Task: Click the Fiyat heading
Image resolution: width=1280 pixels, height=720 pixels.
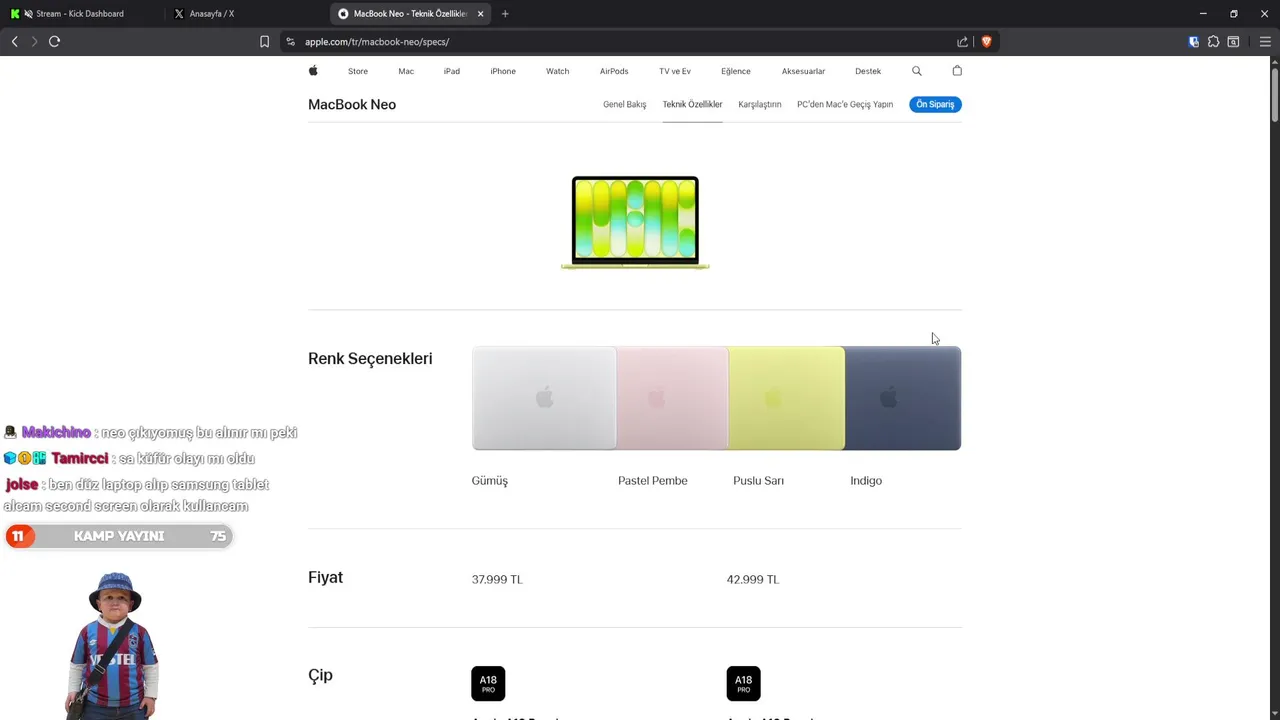Action: (x=325, y=577)
